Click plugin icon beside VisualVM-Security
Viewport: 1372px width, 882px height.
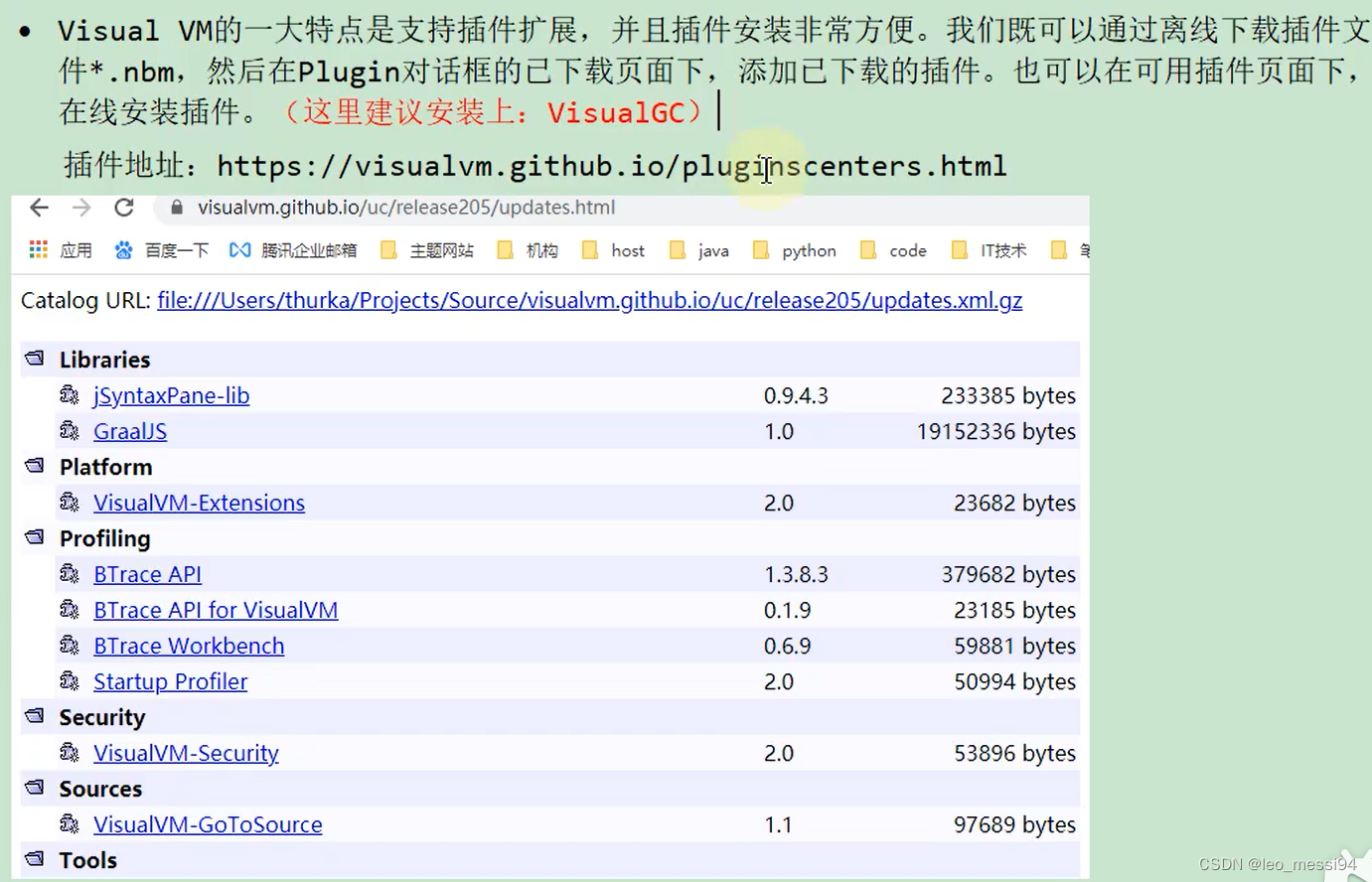click(70, 752)
